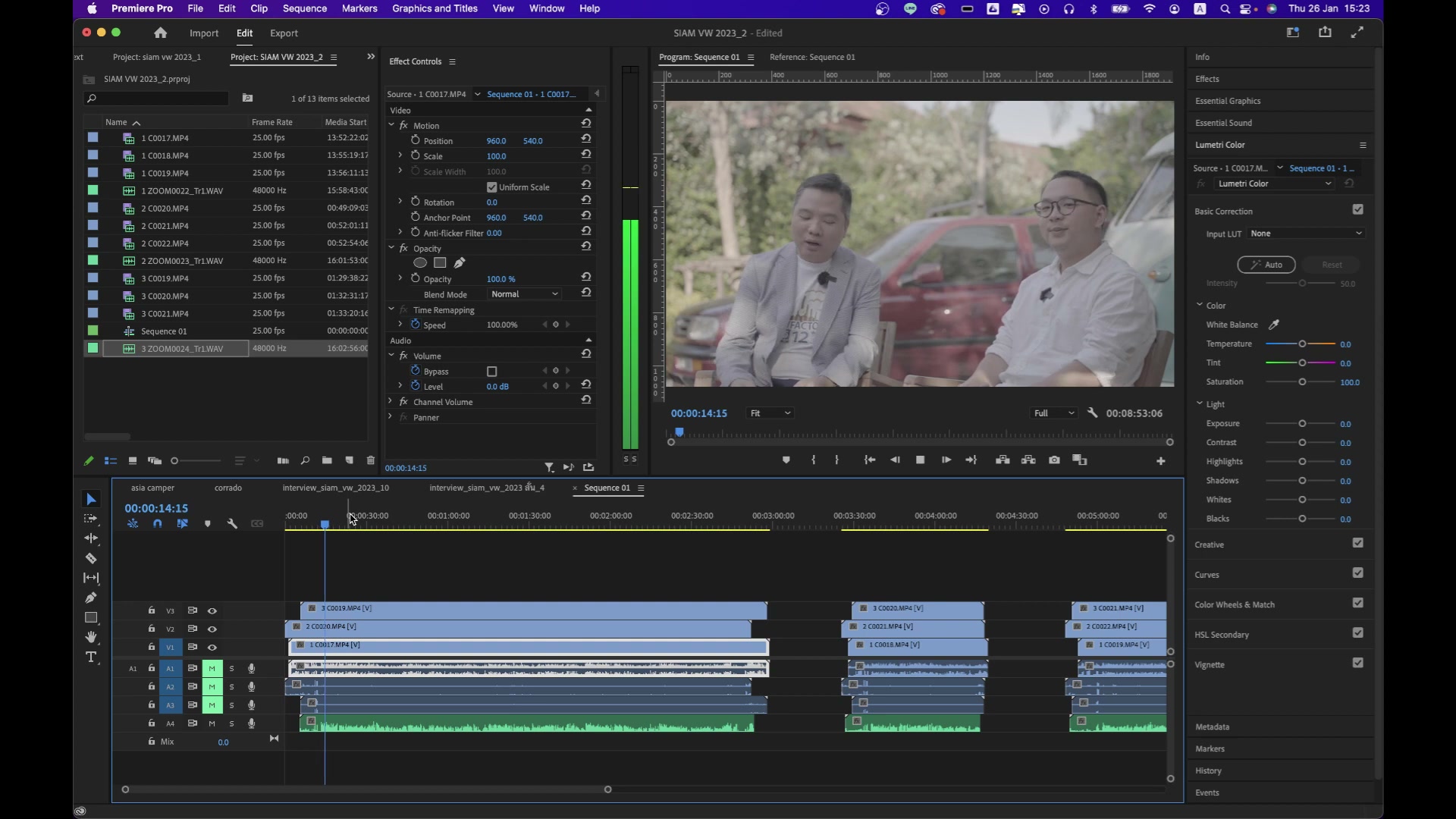Create ellipse opacity mask
This screenshot has height=819, width=1456.
pyautogui.click(x=420, y=262)
